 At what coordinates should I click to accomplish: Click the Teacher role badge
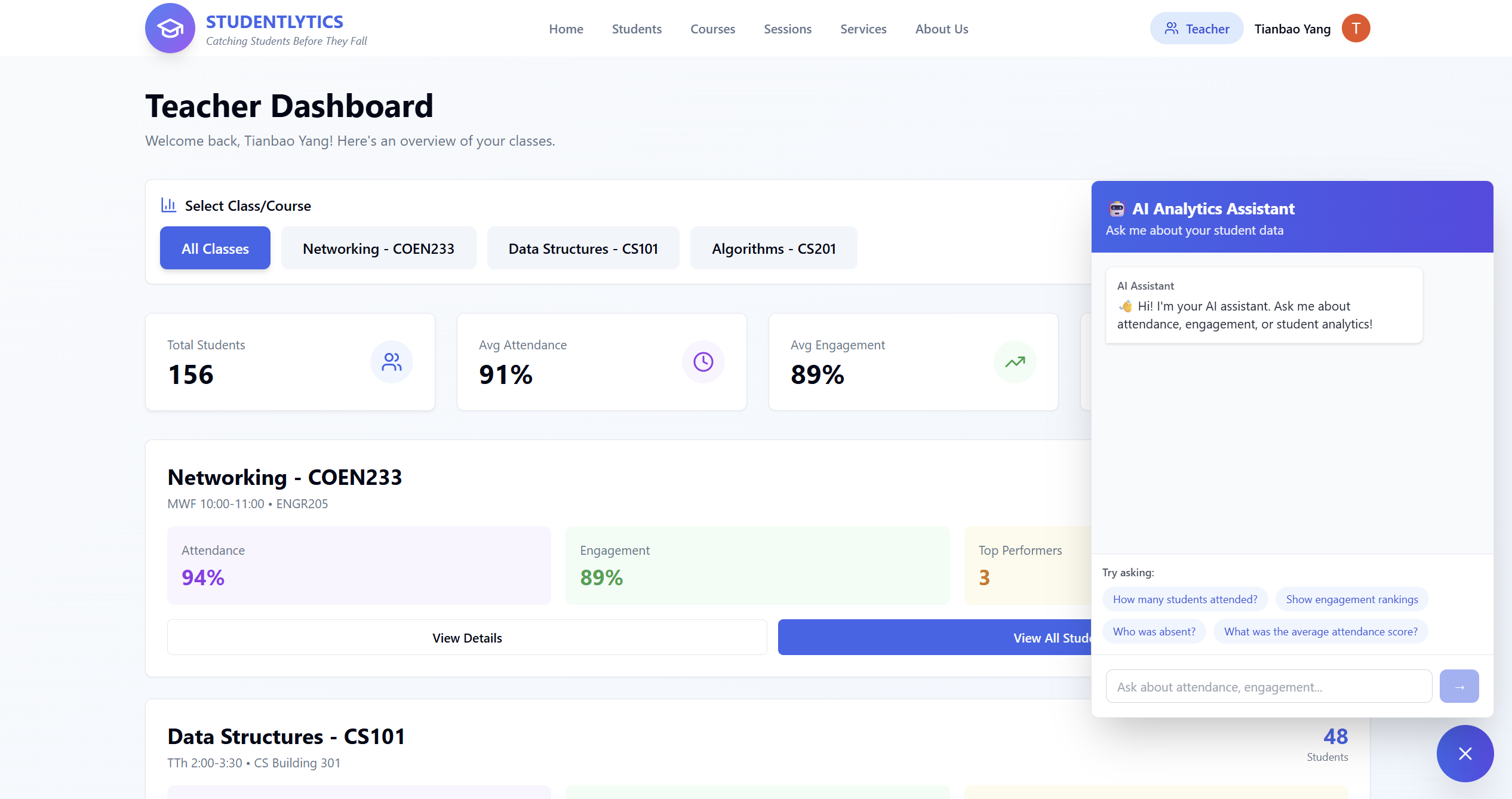1197,29
